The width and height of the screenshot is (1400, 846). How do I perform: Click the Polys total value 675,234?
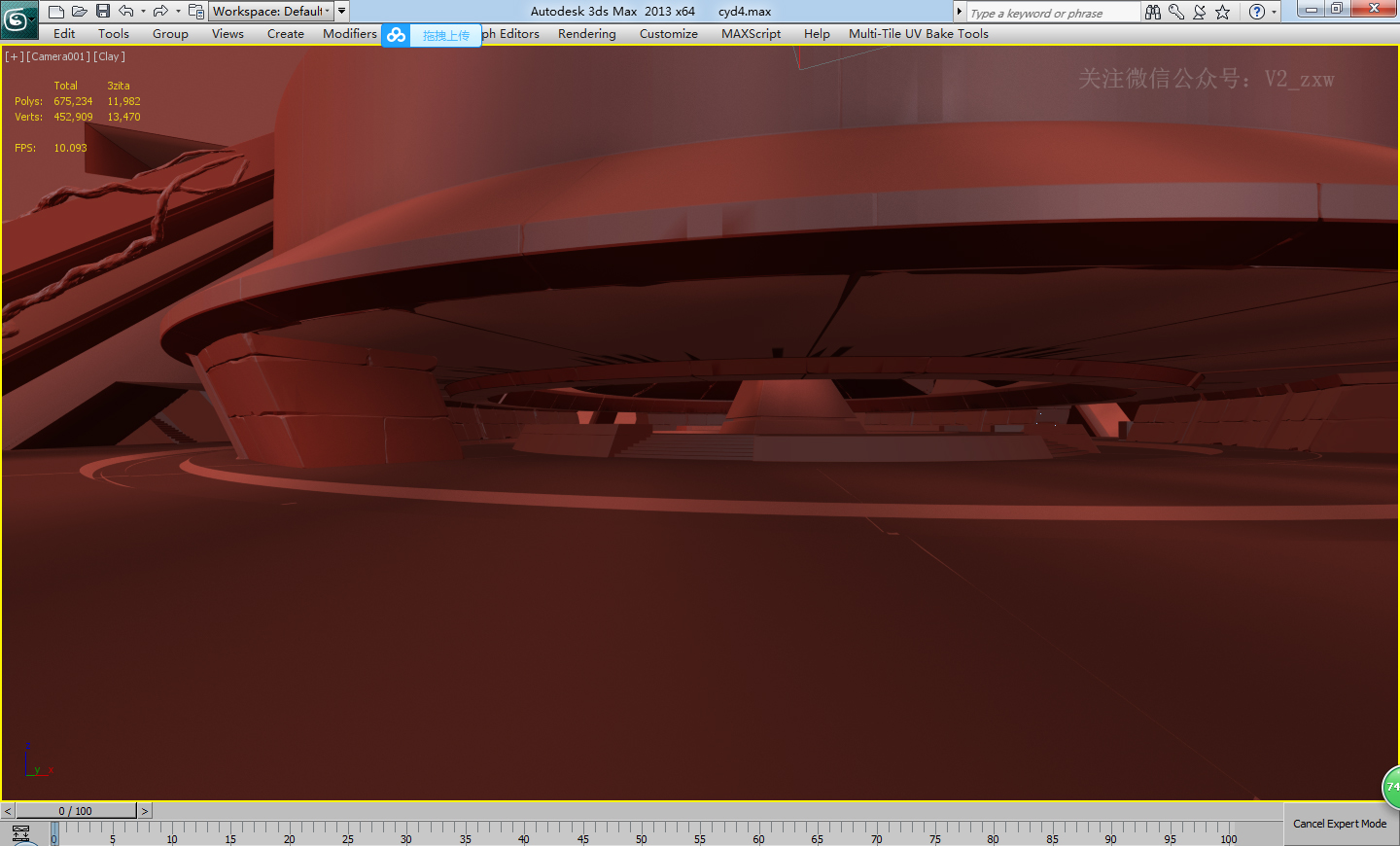point(73,101)
